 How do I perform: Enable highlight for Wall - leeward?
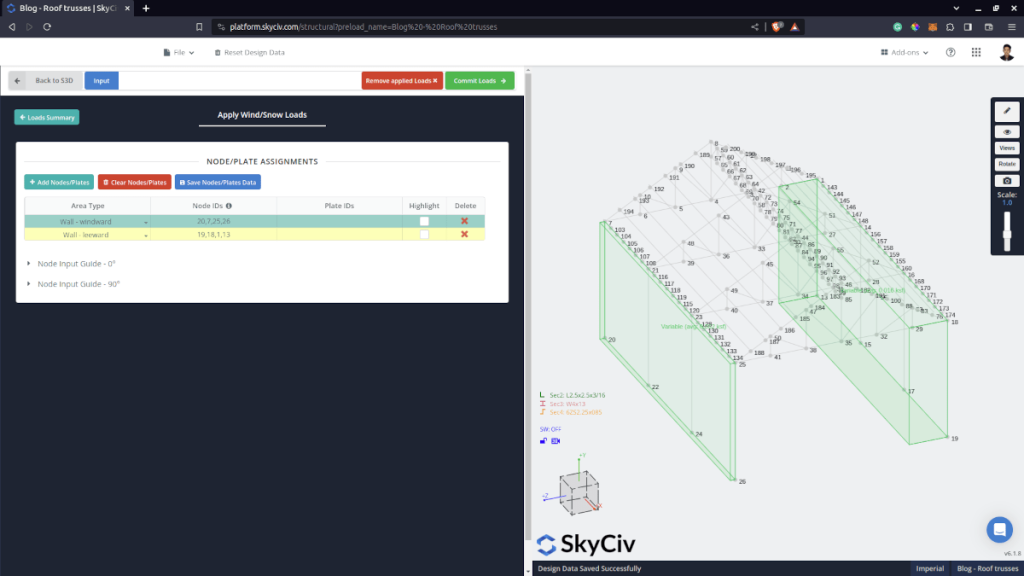coord(424,234)
